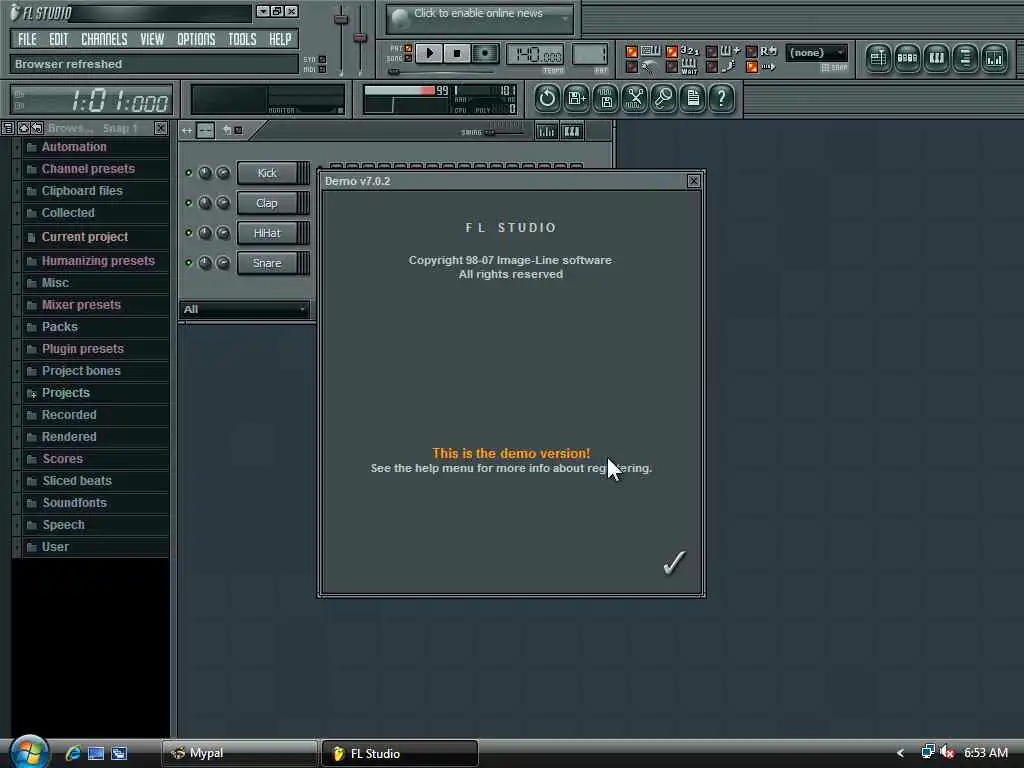Click the microphone one-click recording icon

(664, 99)
